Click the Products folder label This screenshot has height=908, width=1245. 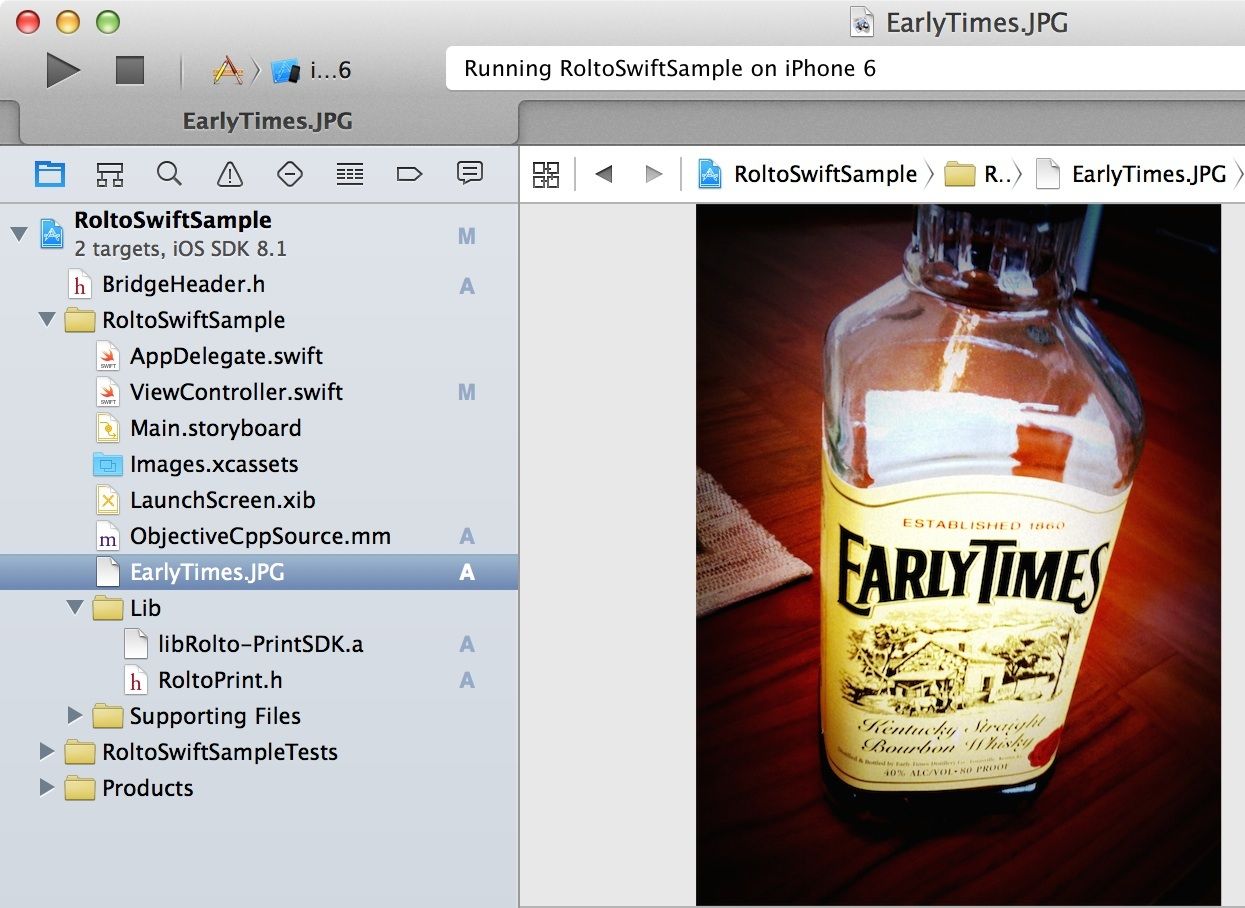click(x=148, y=788)
